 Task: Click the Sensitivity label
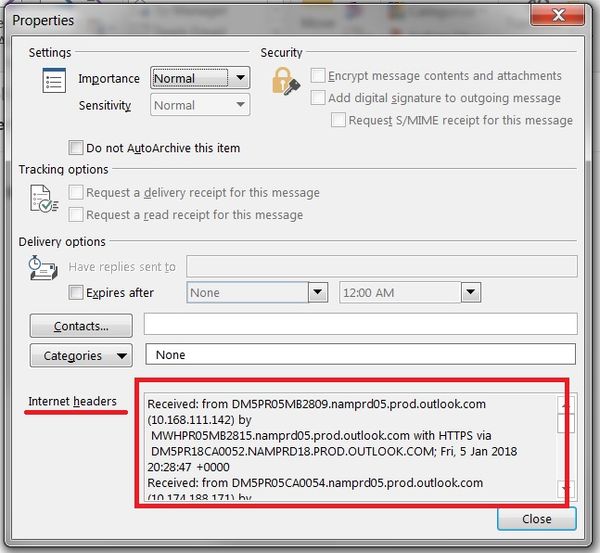[105, 105]
